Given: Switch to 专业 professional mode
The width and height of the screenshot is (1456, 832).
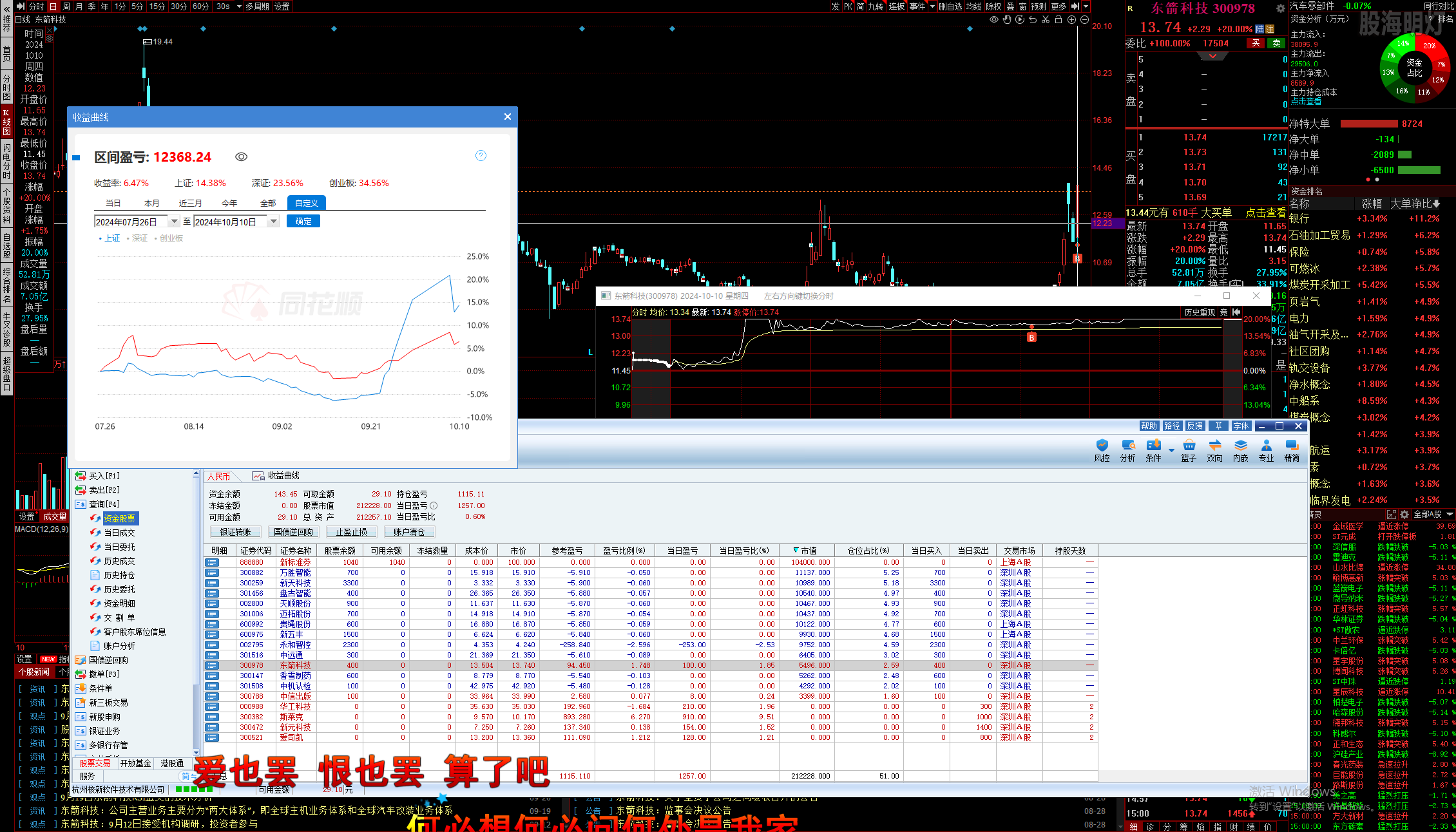Looking at the screenshot, I should coord(1266,450).
